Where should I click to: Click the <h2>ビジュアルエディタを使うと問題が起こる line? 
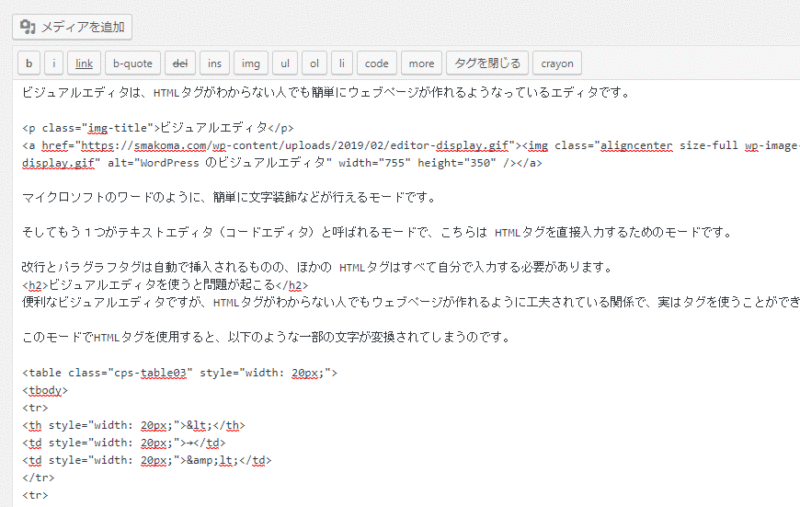click(x=165, y=285)
